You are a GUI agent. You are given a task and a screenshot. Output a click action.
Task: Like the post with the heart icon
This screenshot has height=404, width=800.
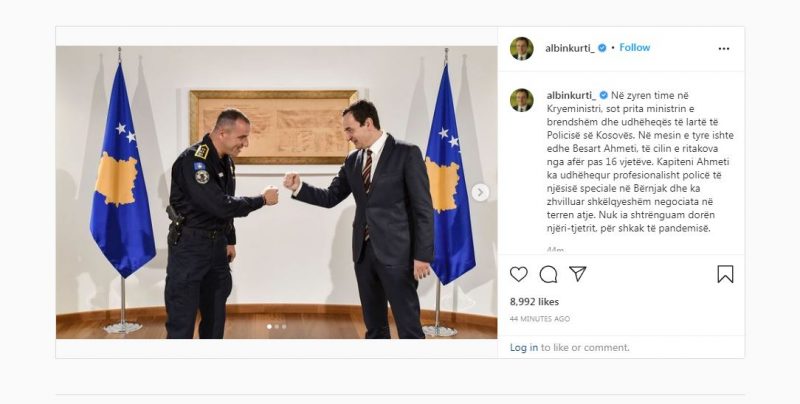coord(518,274)
